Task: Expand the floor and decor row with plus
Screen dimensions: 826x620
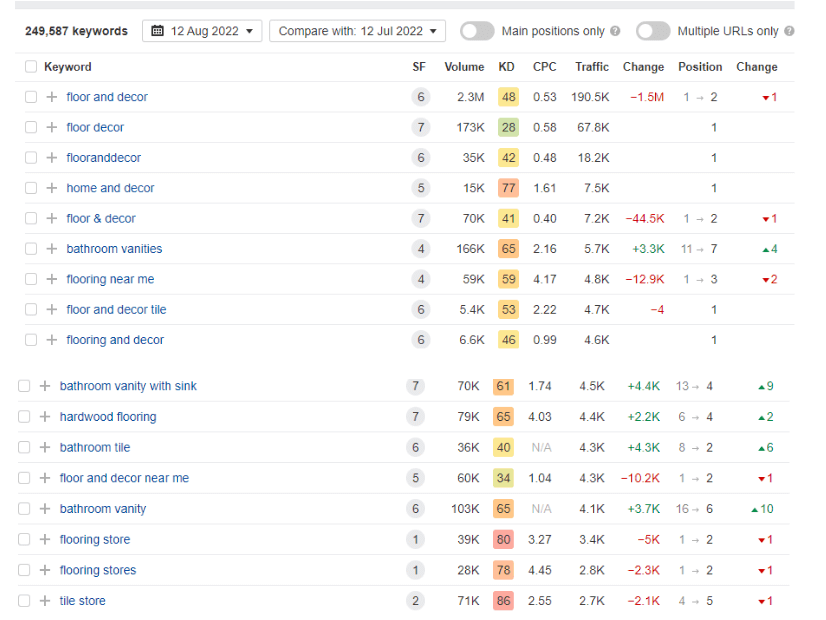Action: pos(52,97)
